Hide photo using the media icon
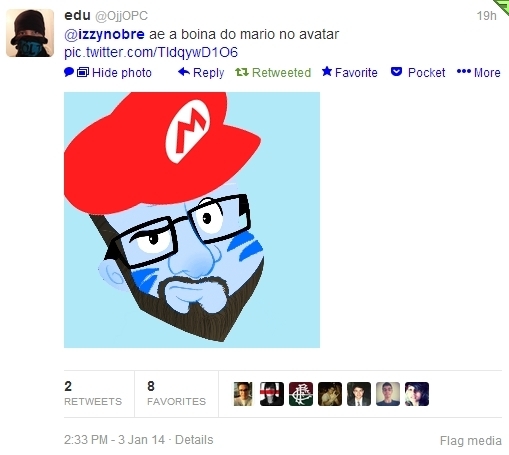Screen dimensions: 509x455 point(83,72)
